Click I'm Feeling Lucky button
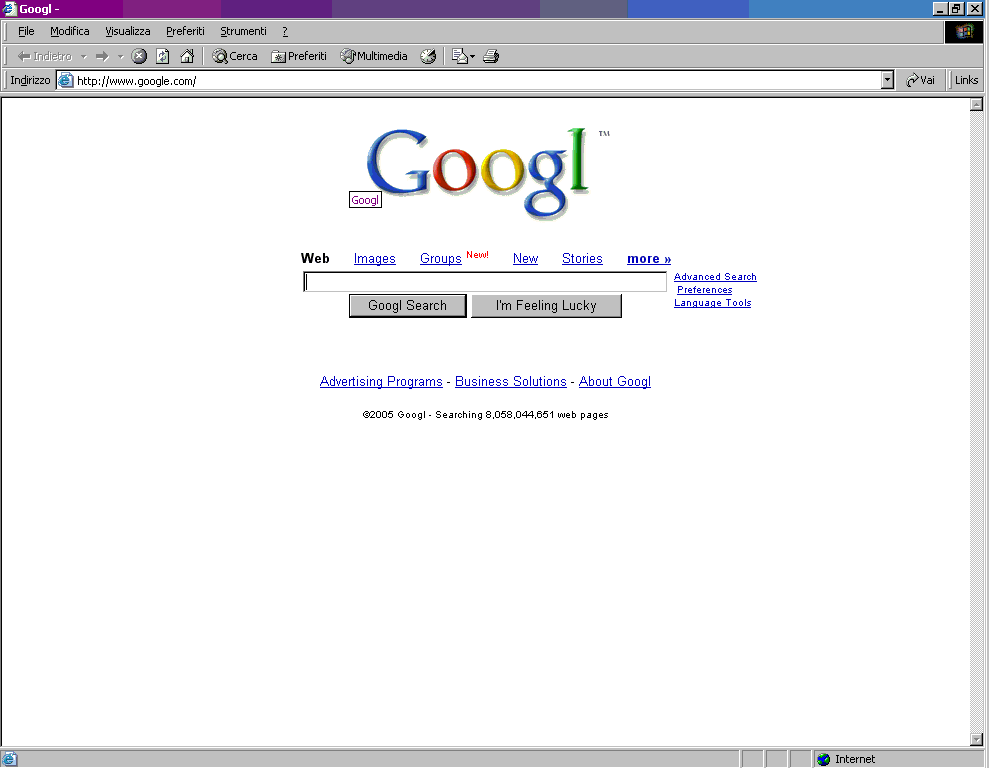Image resolution: width=989 pixels, height=768 pixels. click(546, 306)
